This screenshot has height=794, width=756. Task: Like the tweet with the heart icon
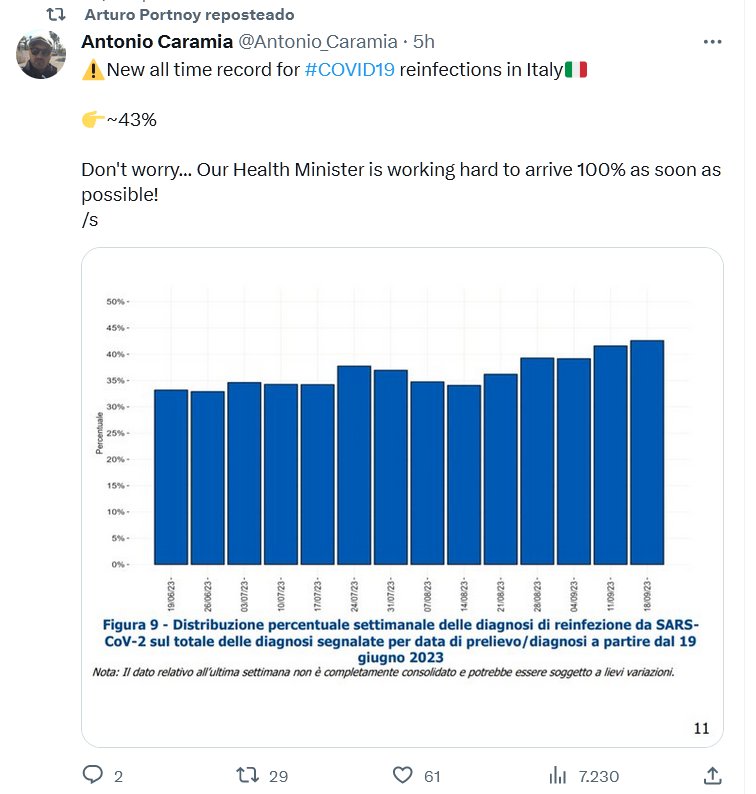403,775
